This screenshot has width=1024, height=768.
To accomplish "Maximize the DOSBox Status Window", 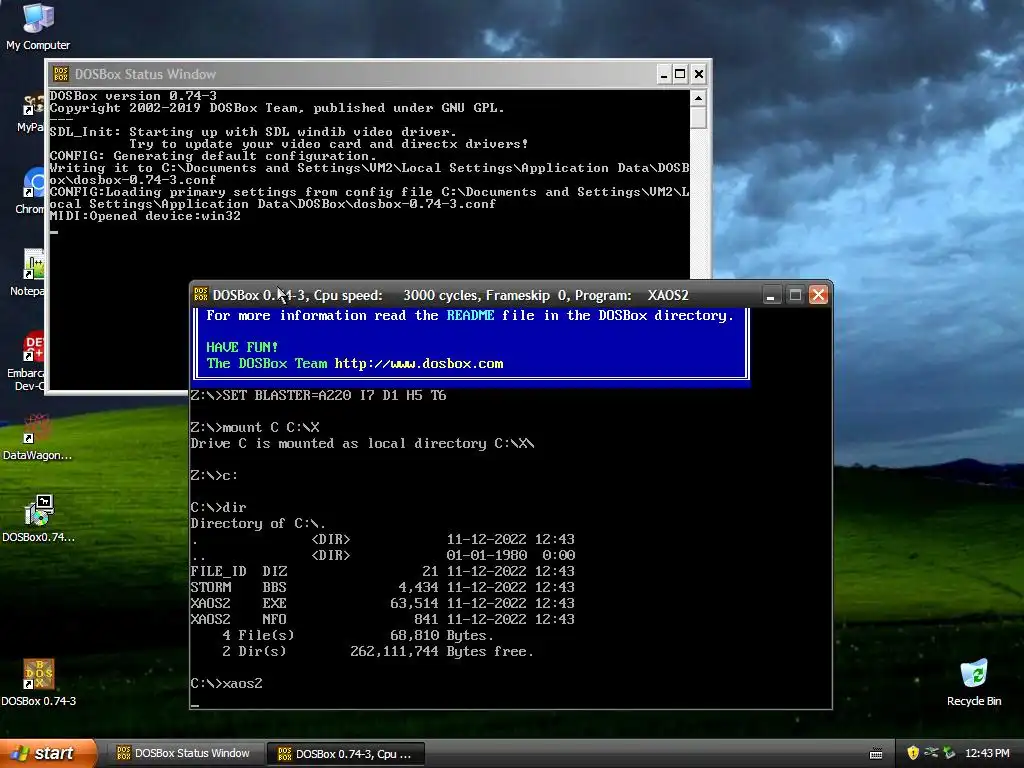I will click(x=680, y=74).
